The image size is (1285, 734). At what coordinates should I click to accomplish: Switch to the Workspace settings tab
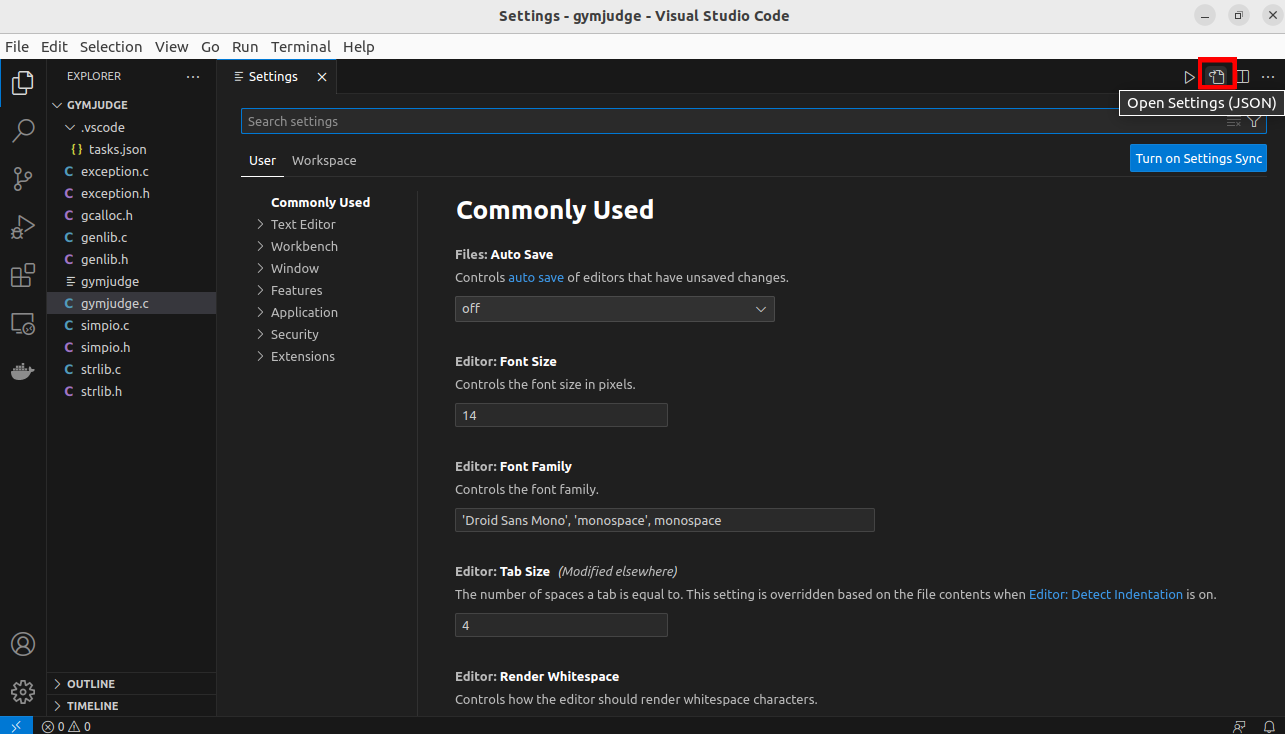pyautogui.click(x=324, y=161)
